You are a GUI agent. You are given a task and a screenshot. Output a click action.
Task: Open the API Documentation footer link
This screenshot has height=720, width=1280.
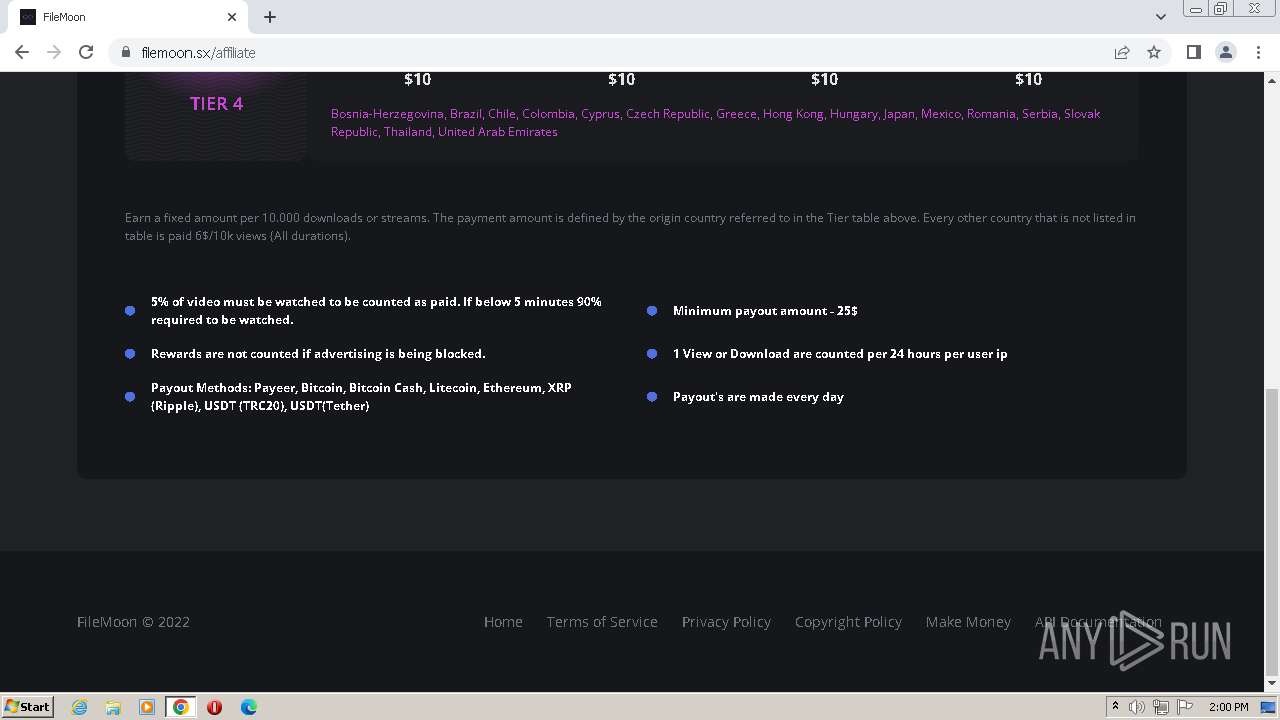point(1098,622)
